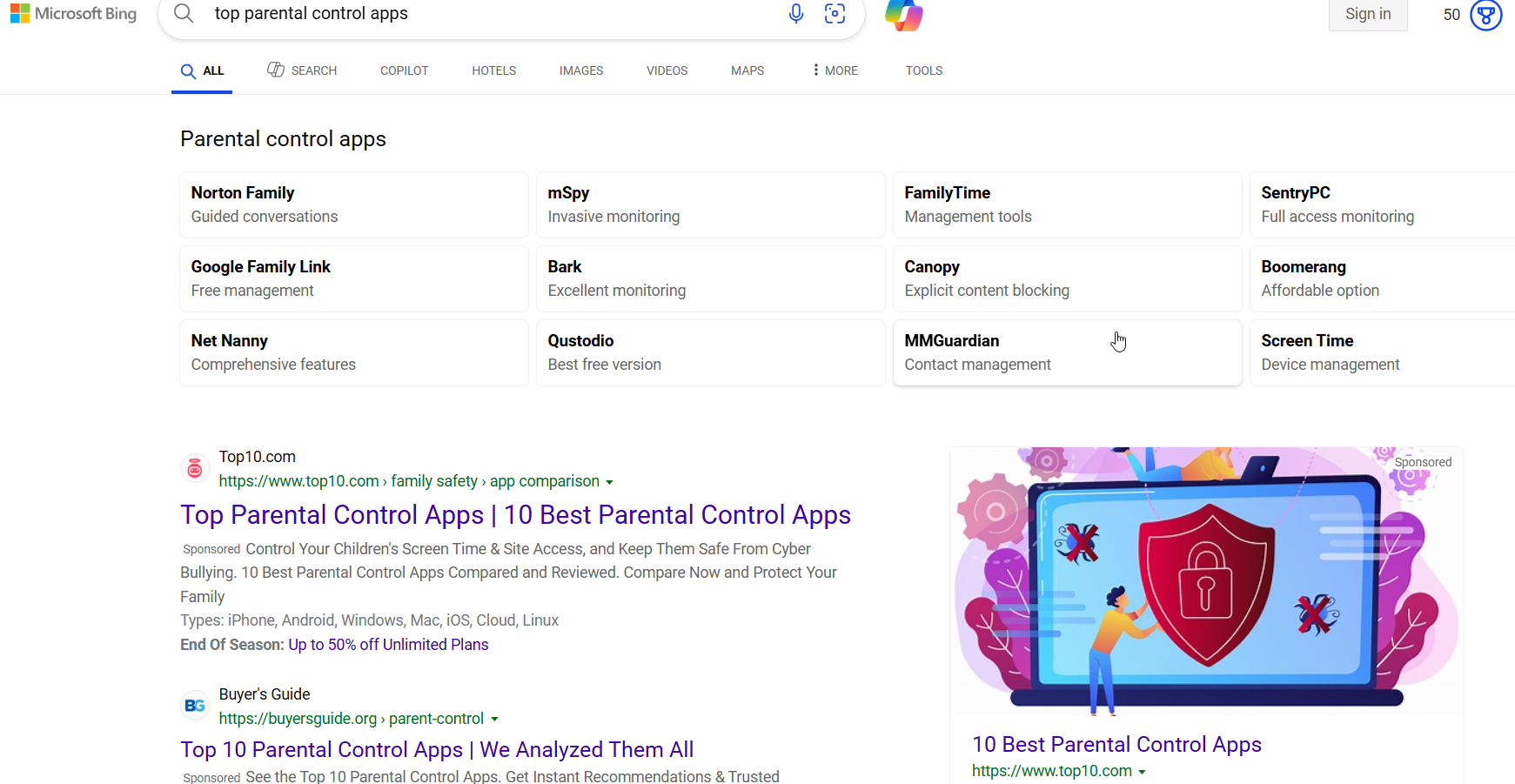Click the Sign in button
This screenshot has height=784, width=1515.
point(1367,15)
